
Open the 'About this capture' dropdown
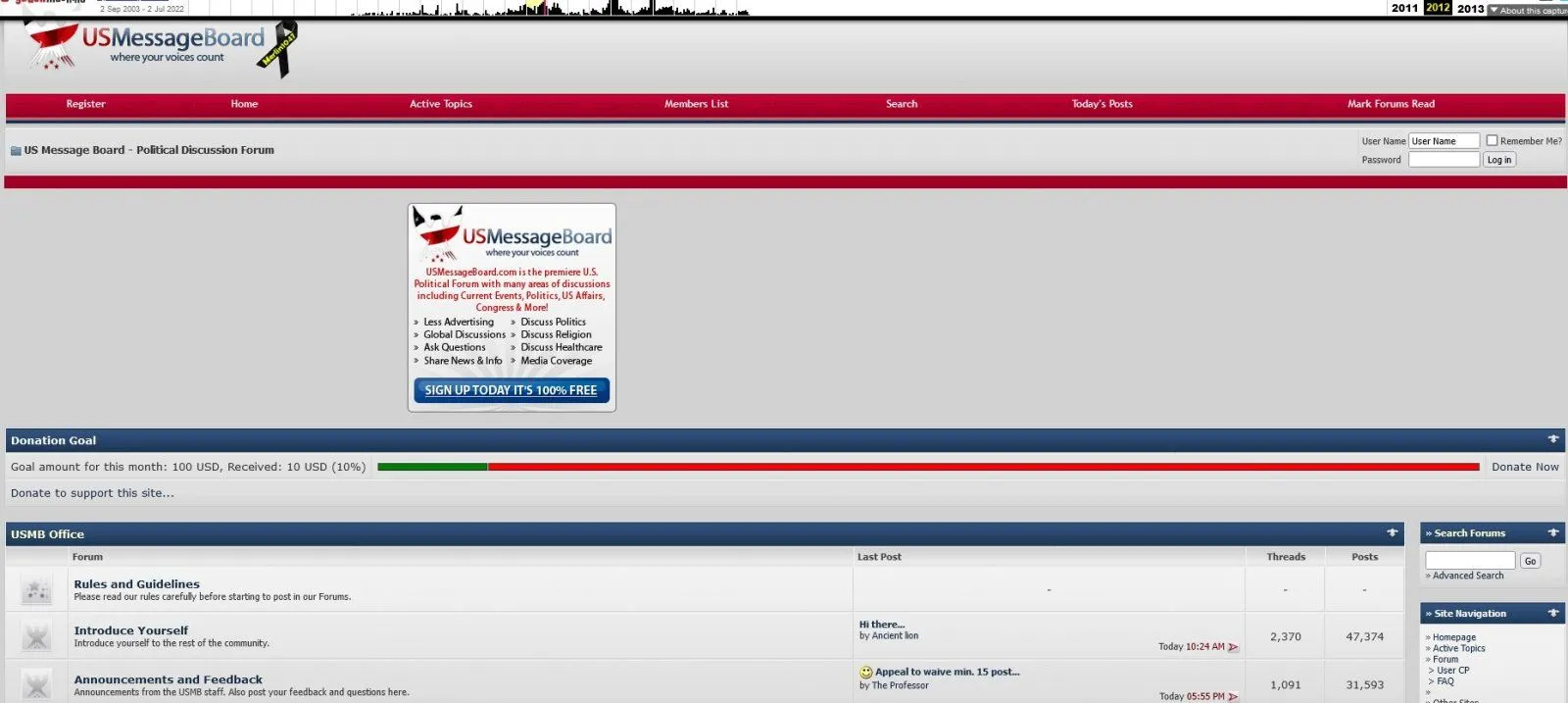1527,10
